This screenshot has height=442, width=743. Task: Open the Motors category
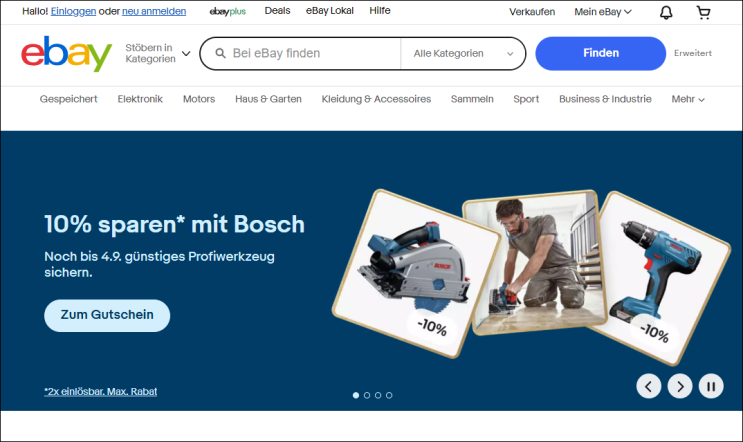199,99
